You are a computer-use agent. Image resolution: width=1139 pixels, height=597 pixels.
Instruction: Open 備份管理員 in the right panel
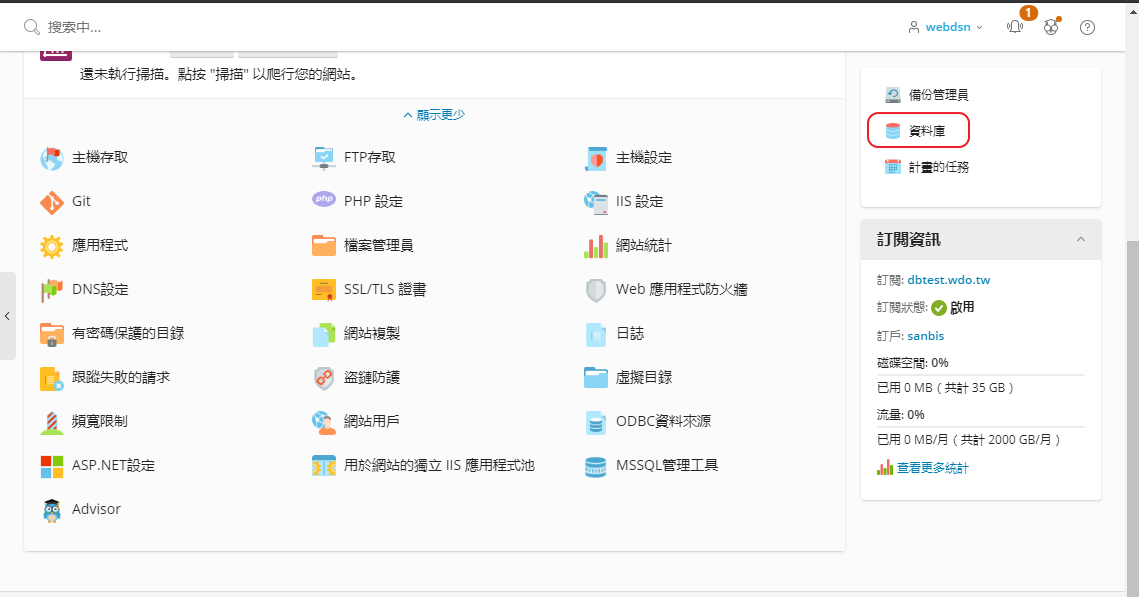point(937,95)
